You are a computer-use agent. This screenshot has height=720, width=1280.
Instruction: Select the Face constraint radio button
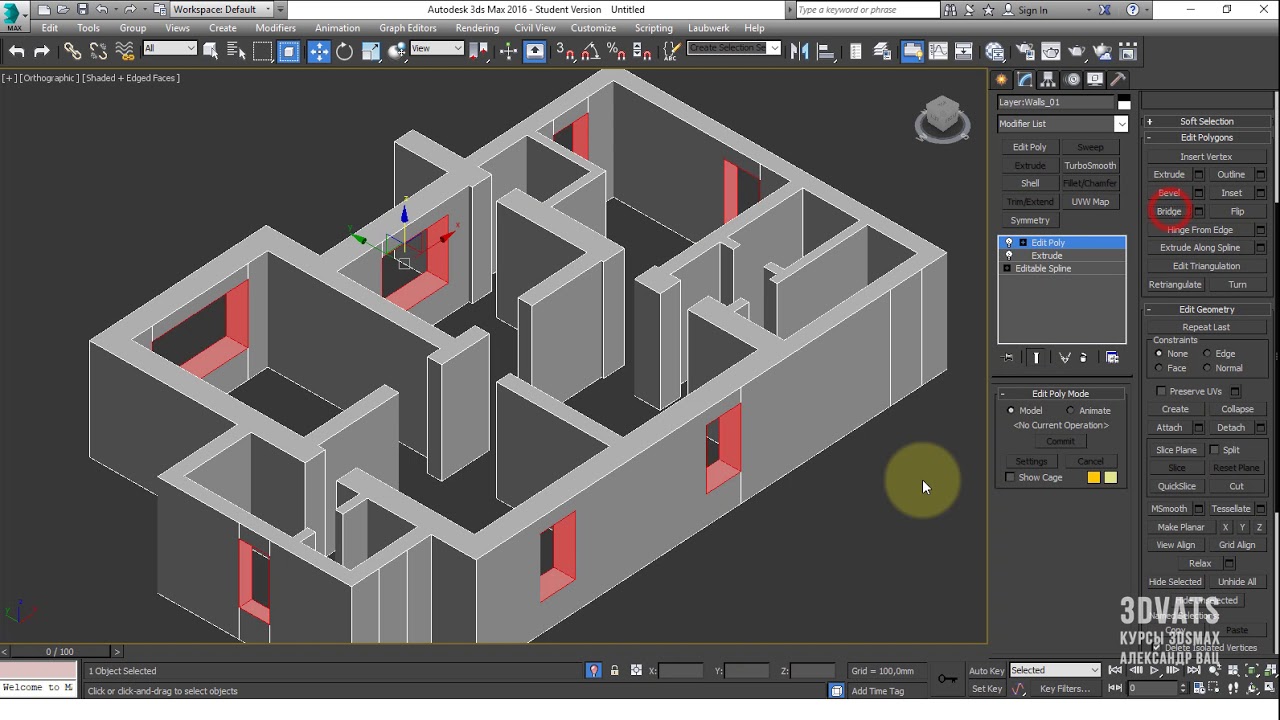click(x=1159, y=368)
